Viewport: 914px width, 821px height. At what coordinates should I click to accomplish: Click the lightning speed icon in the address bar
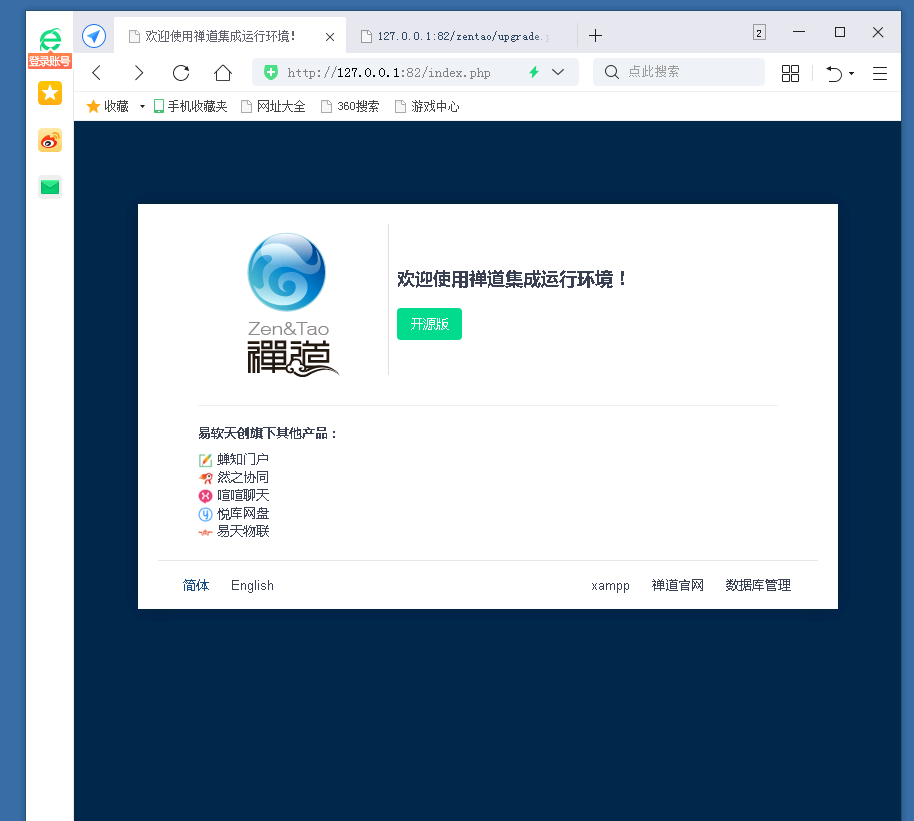[x=534, y=72]
